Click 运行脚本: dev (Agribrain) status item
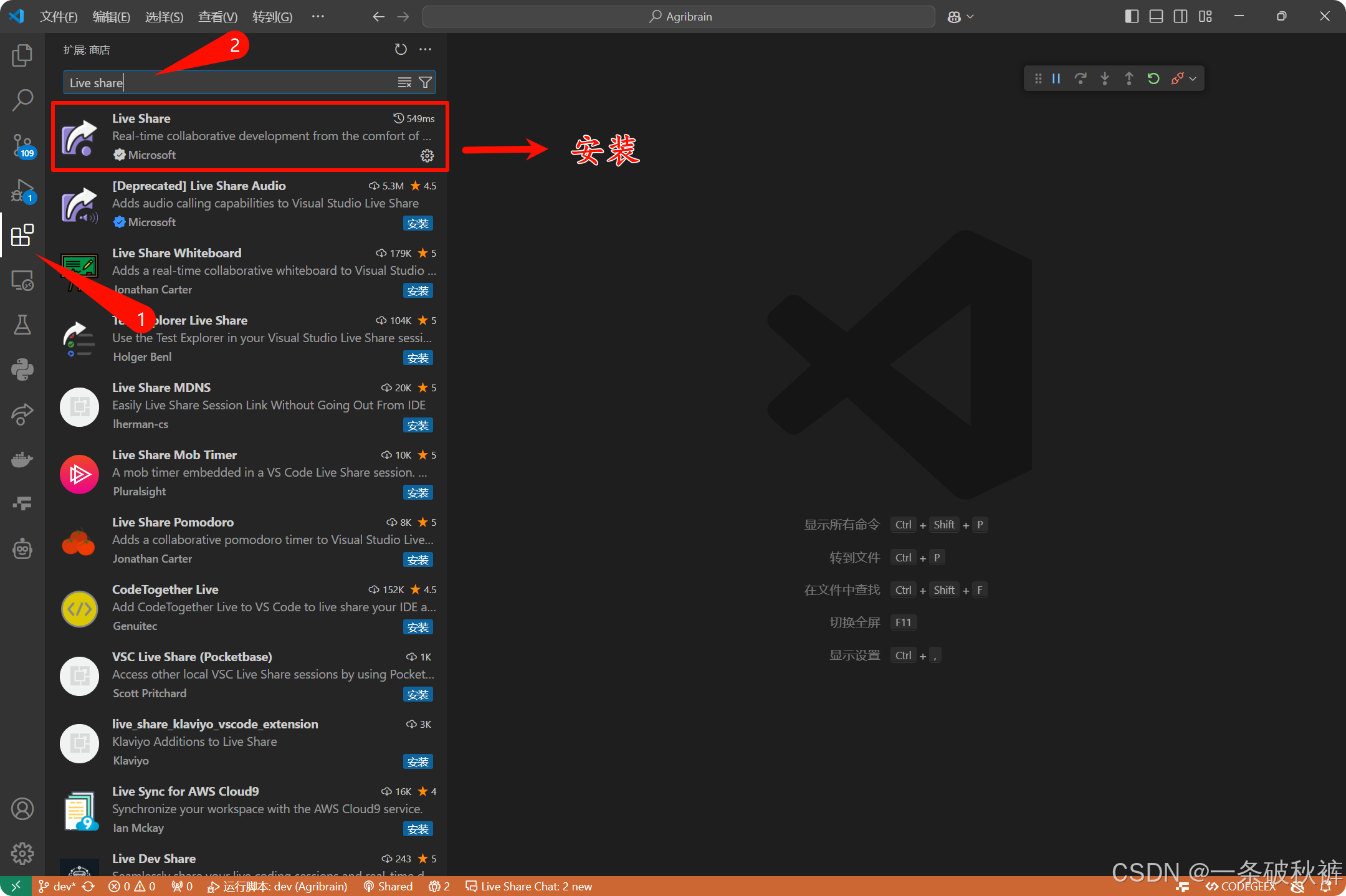Screen dimensions: 1346x896 click(x=277, y=886)
